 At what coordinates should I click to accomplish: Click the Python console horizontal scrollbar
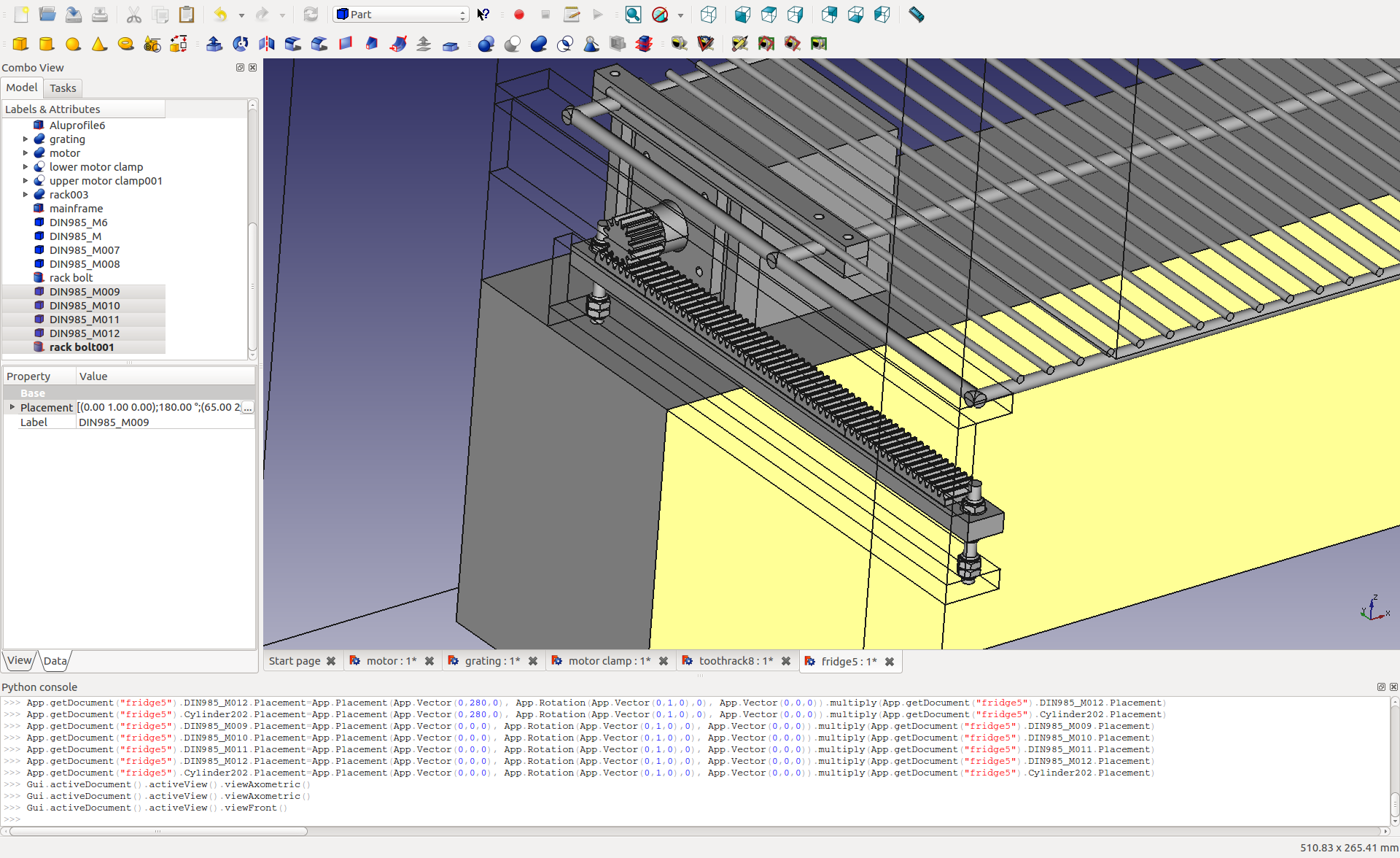pyautogui.click(x=157, y=831)
